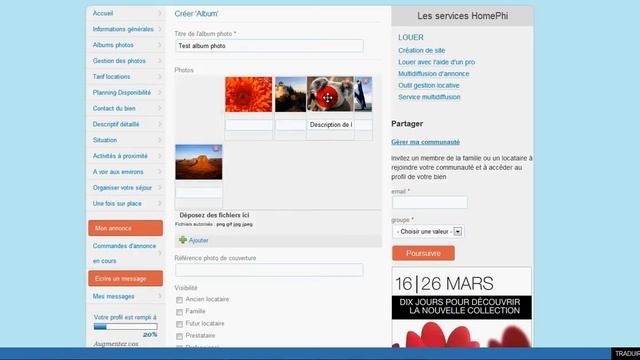Click the TRADUIRE button at bottom right
Viewport: 640px width, 360px height.
click(626, 353)
